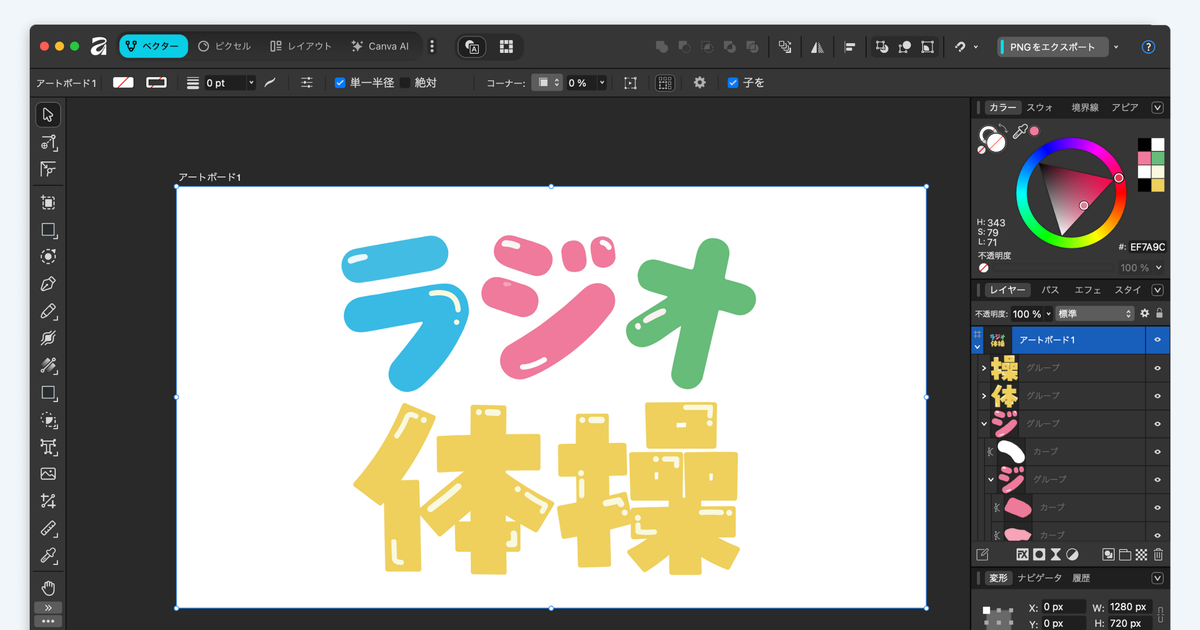The width and height of the screenshot is (1200, 630).
Task: Select the View hand tool
Action: (48, 588)
